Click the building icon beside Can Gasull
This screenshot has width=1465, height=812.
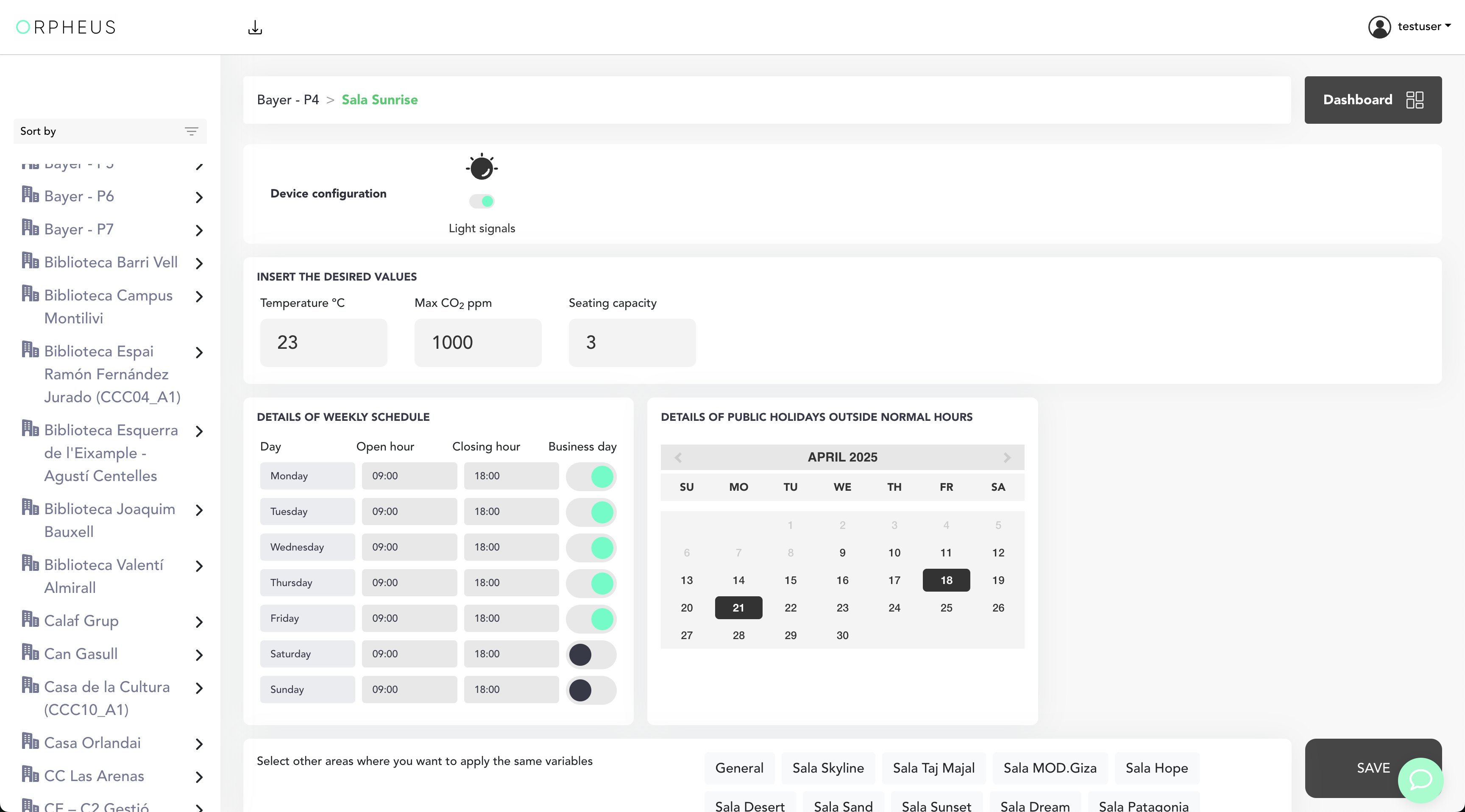pyautogui.click(x=30, y=652)
